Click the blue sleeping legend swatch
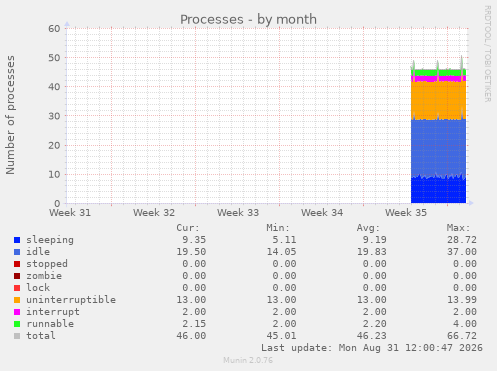This screenshot has width=497, height=371. [17, 240]
